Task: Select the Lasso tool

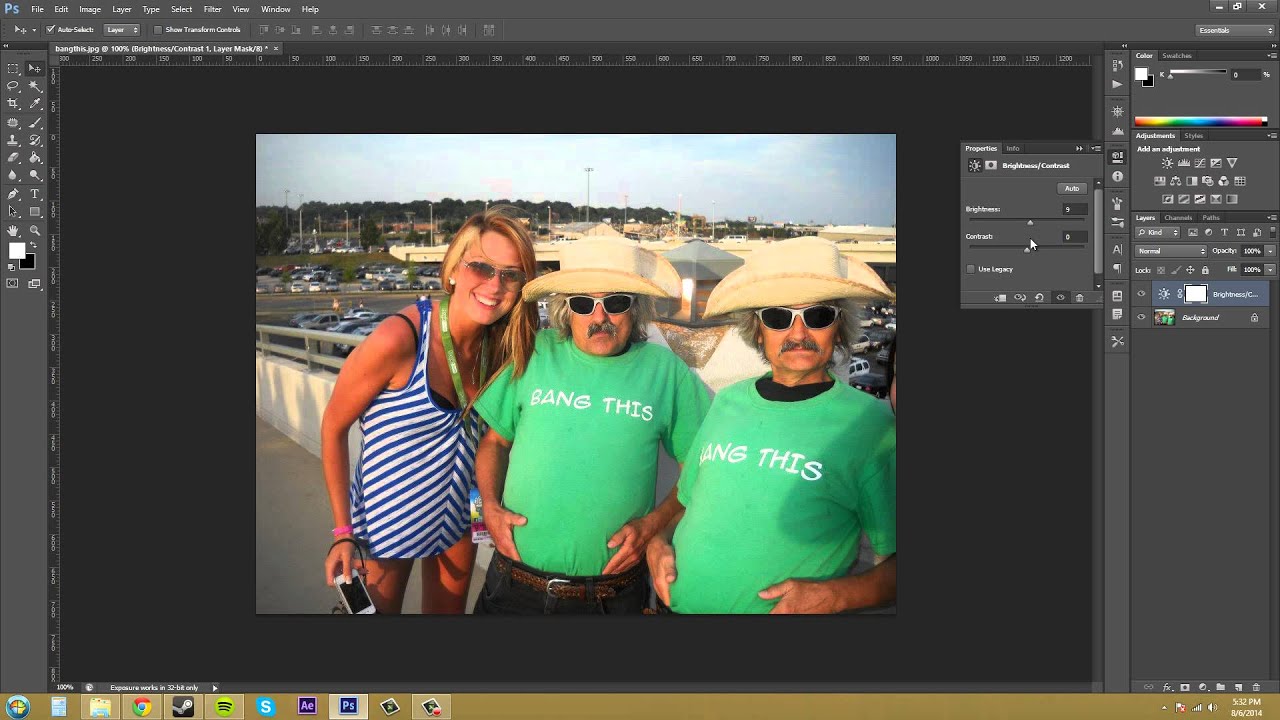Action: (13, 86)
